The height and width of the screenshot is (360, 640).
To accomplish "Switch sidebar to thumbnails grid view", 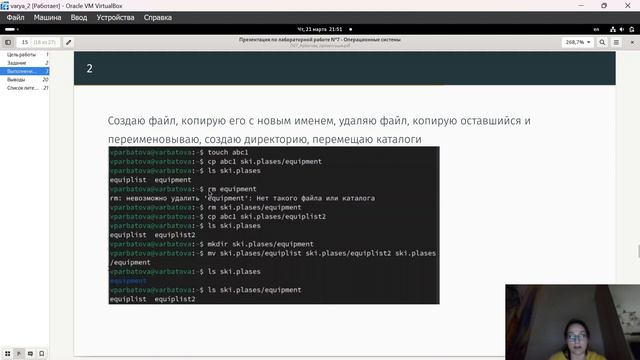I will (x=7, y=353).
